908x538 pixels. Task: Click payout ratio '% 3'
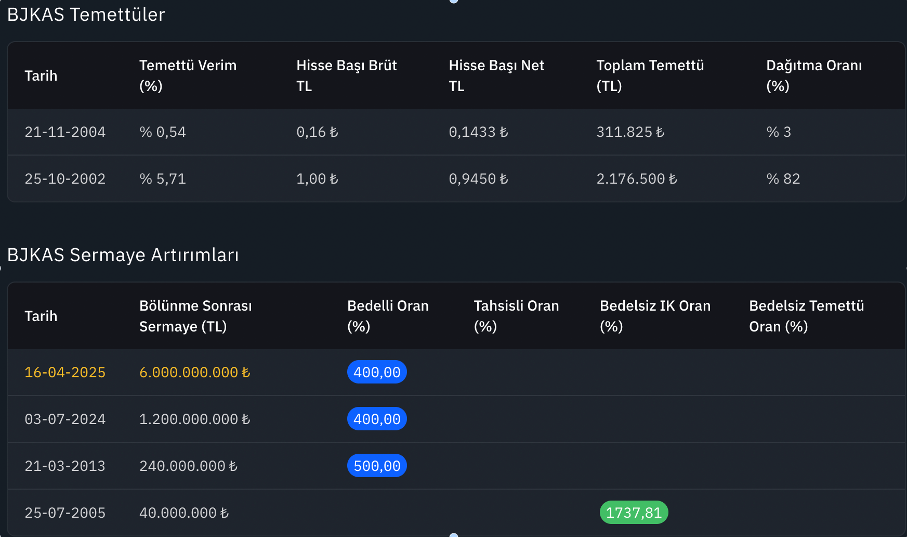point(778,132)
